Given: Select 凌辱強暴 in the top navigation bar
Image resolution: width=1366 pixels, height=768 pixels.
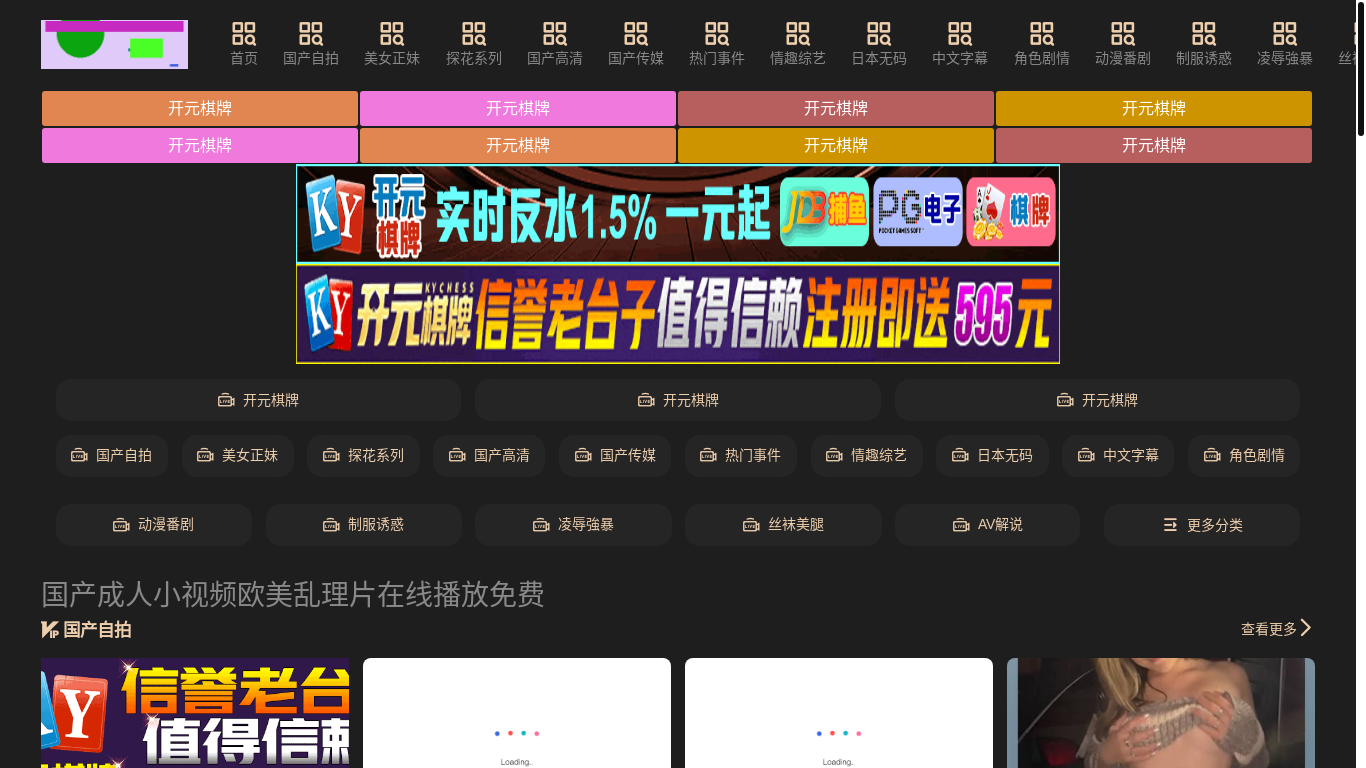Looking at the screenshot, I should 1285,45.
